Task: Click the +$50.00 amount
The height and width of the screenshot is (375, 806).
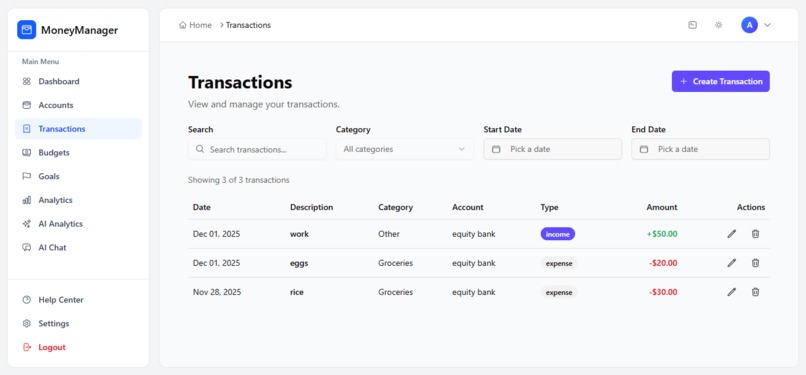Action: point(662,234)
